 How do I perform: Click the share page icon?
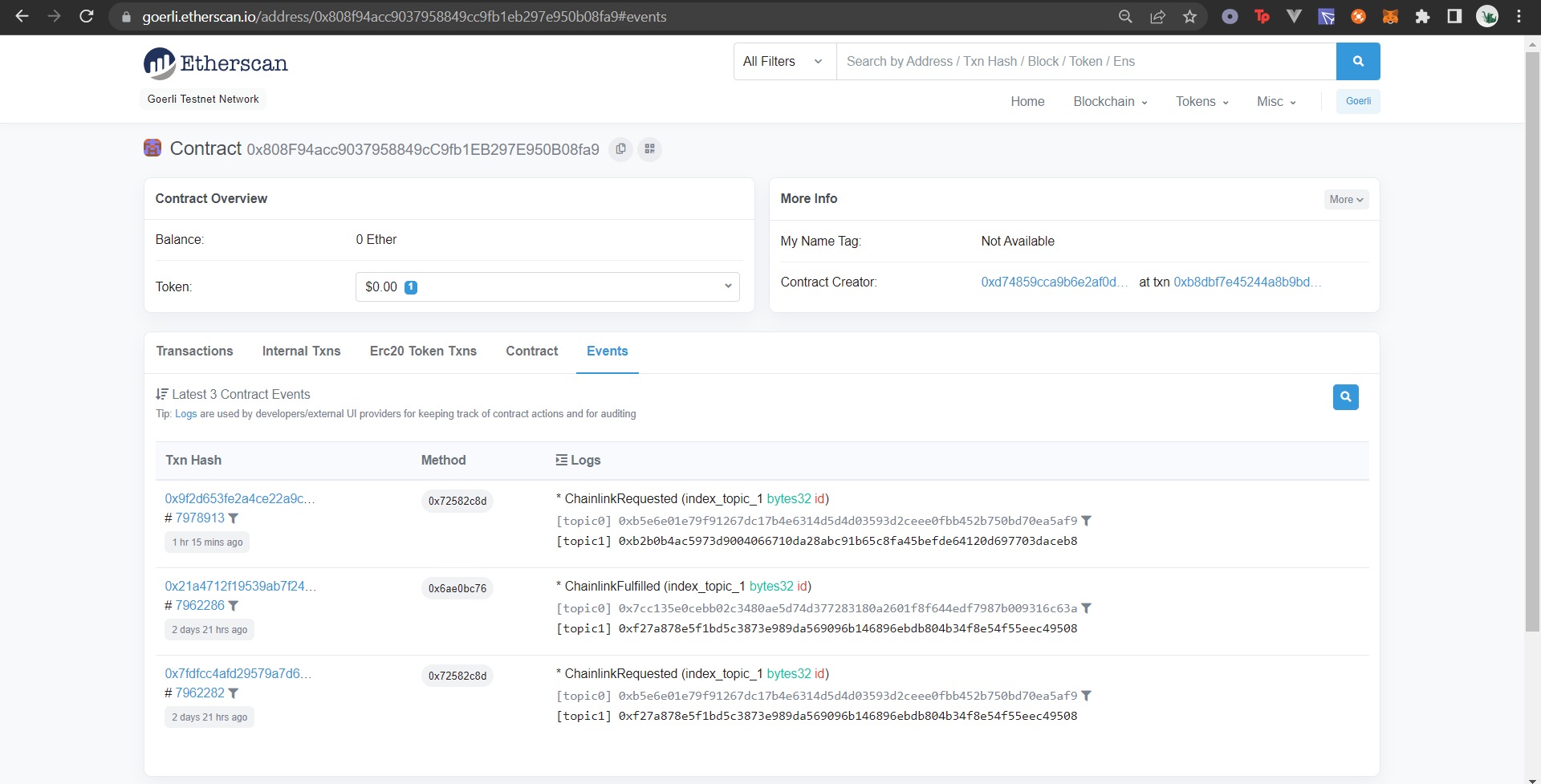1157,16
